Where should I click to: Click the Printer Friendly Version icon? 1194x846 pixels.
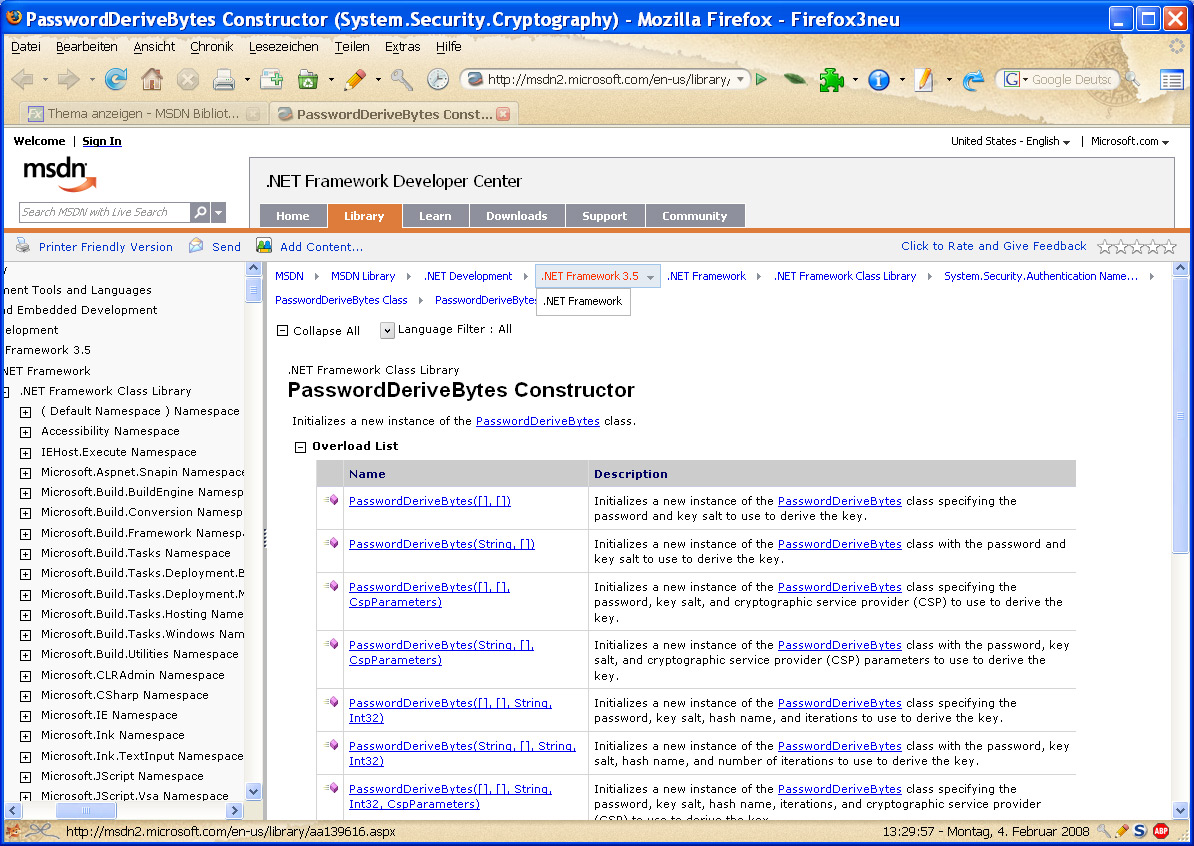click(23, 246)
